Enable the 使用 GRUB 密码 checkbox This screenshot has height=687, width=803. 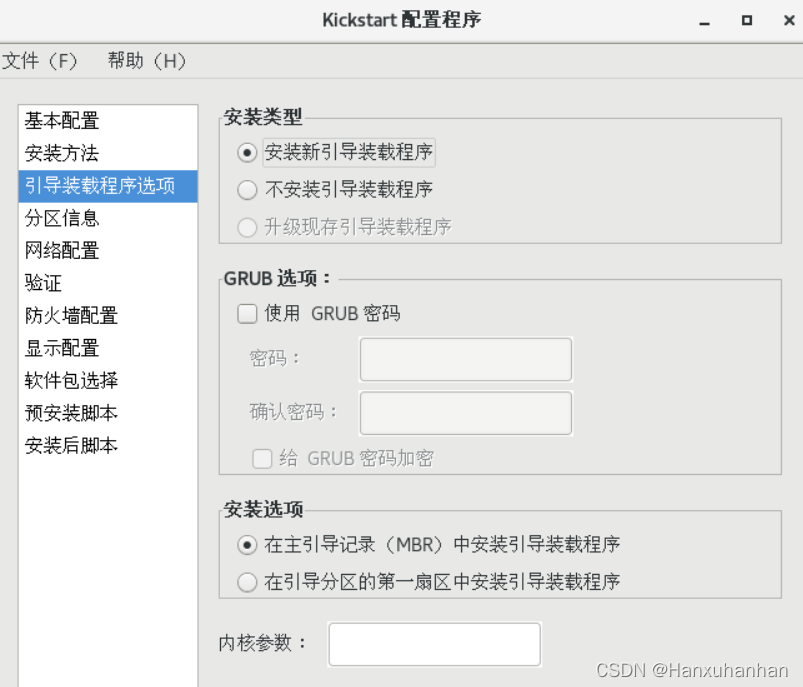[x=247, y=314]
